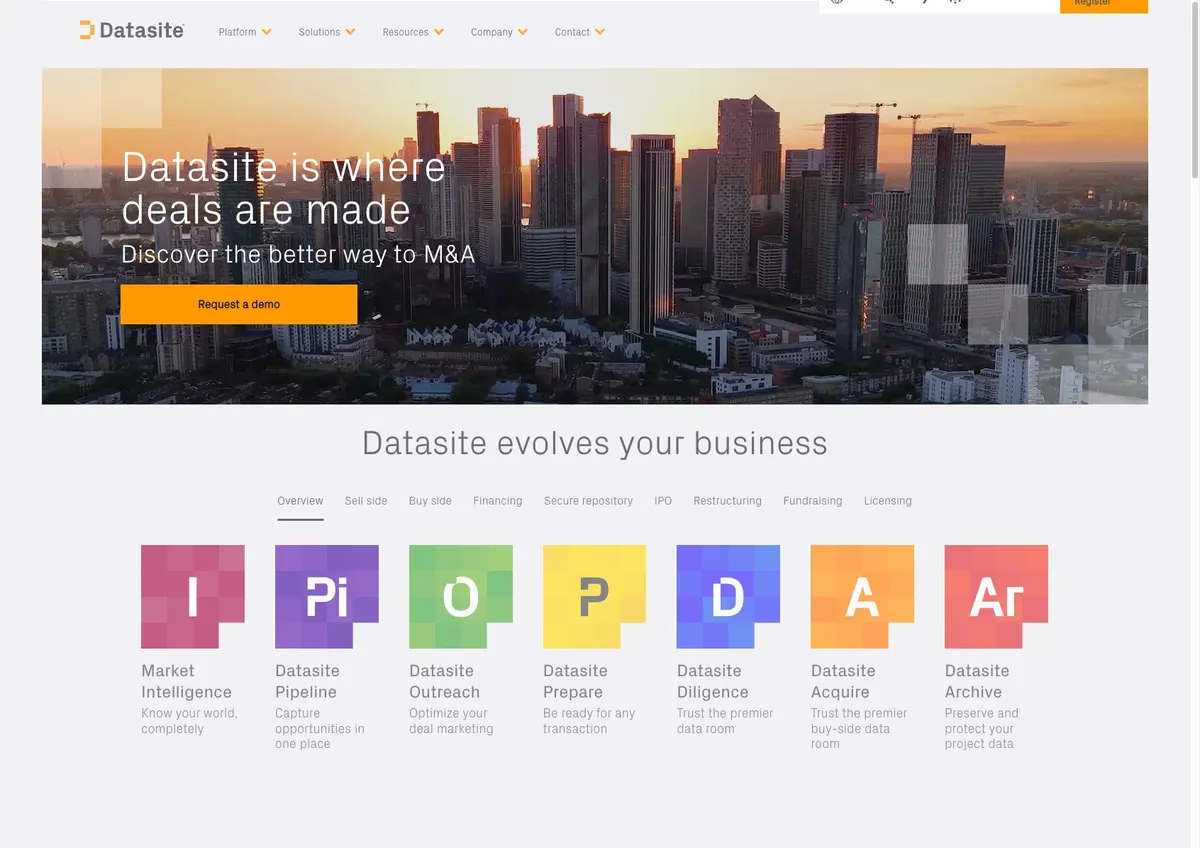Viewport: 1200px width, 848px height.
Task: Click the Datasite Pipeline title link
Action: click(307, 681)
